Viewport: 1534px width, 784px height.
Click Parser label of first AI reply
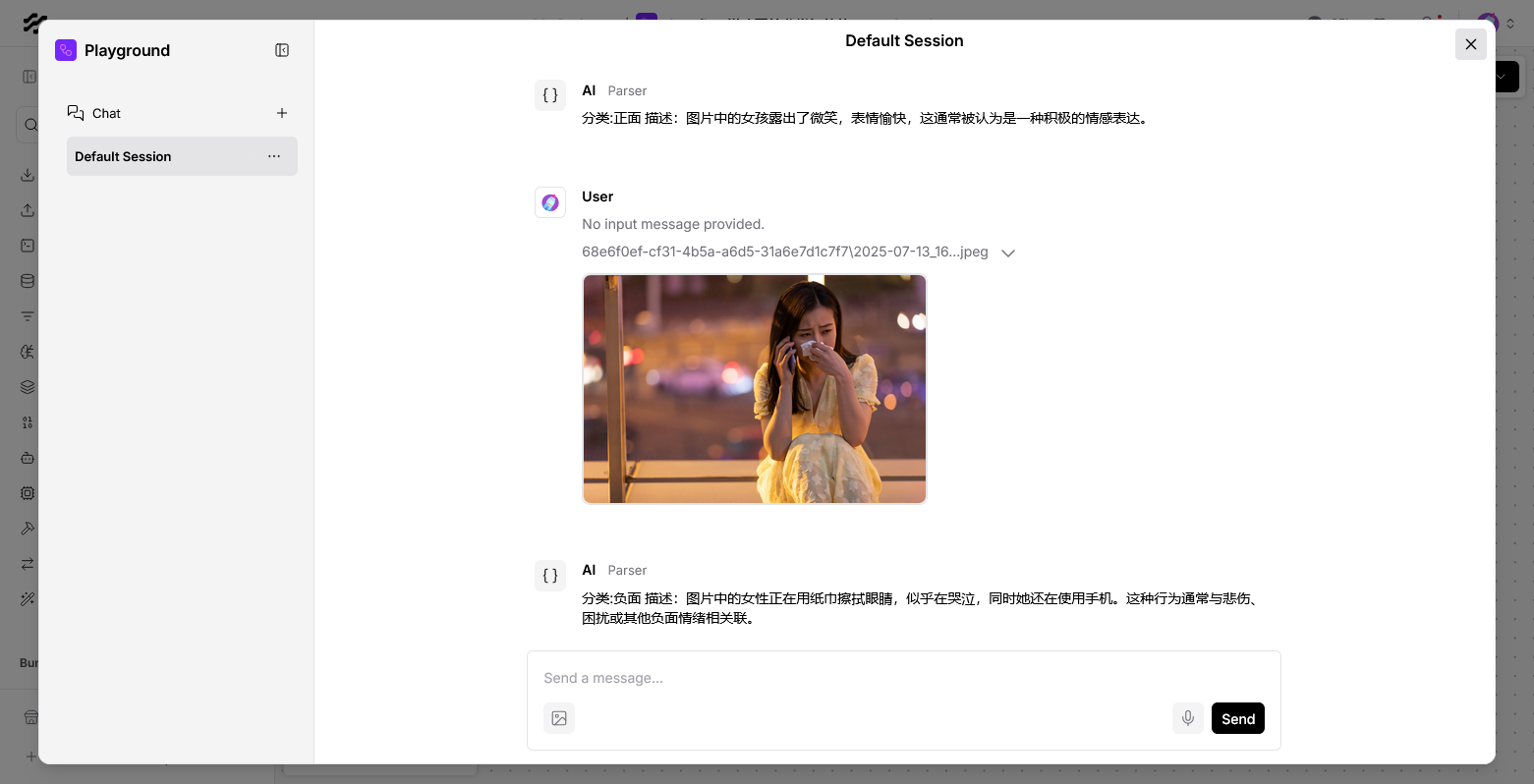pos(627,90)
